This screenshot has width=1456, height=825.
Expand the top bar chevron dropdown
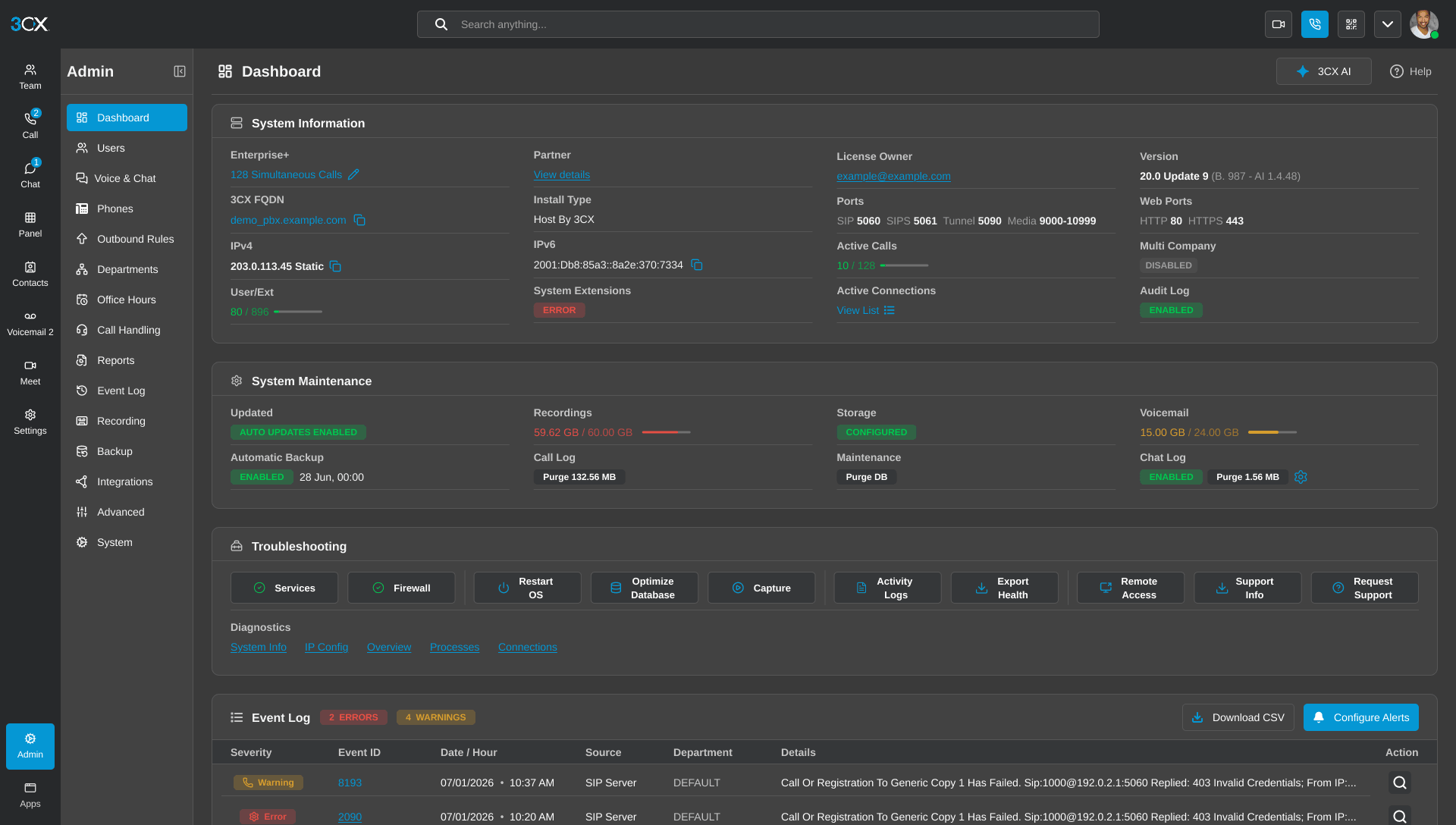1388,24
